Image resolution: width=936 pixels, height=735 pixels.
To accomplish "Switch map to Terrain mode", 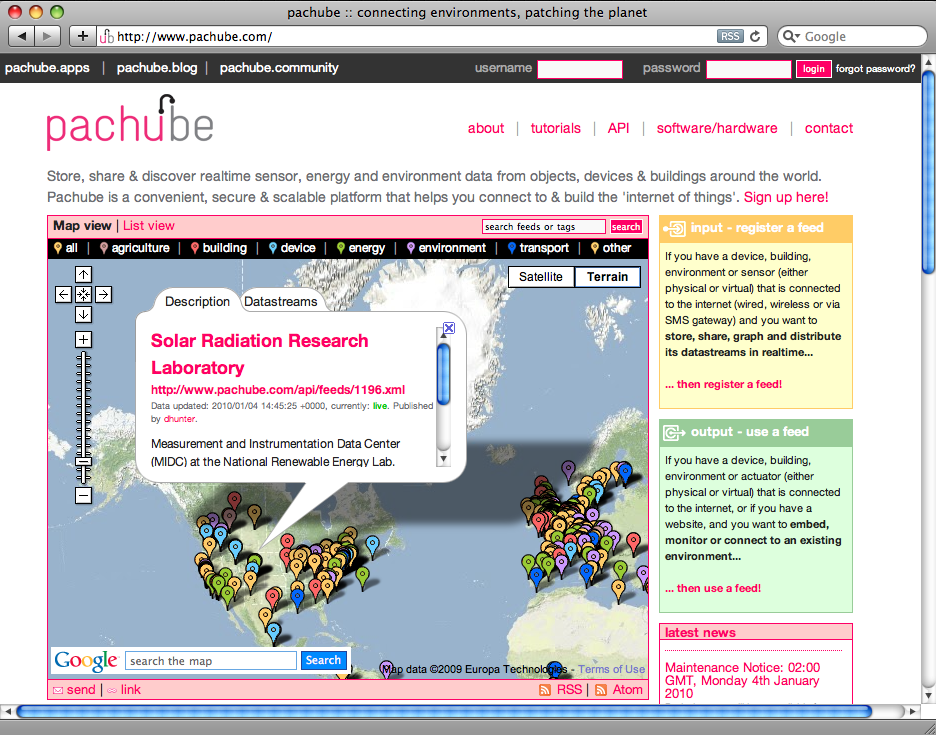I will click(x=607, y=276).
